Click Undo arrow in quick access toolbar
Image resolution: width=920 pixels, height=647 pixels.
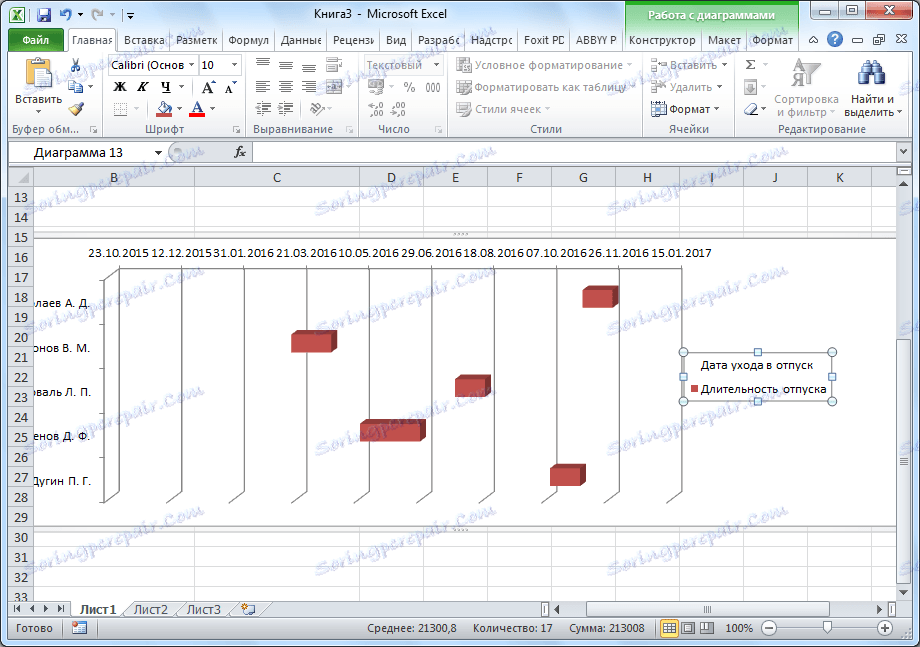(x=65, y=14)
